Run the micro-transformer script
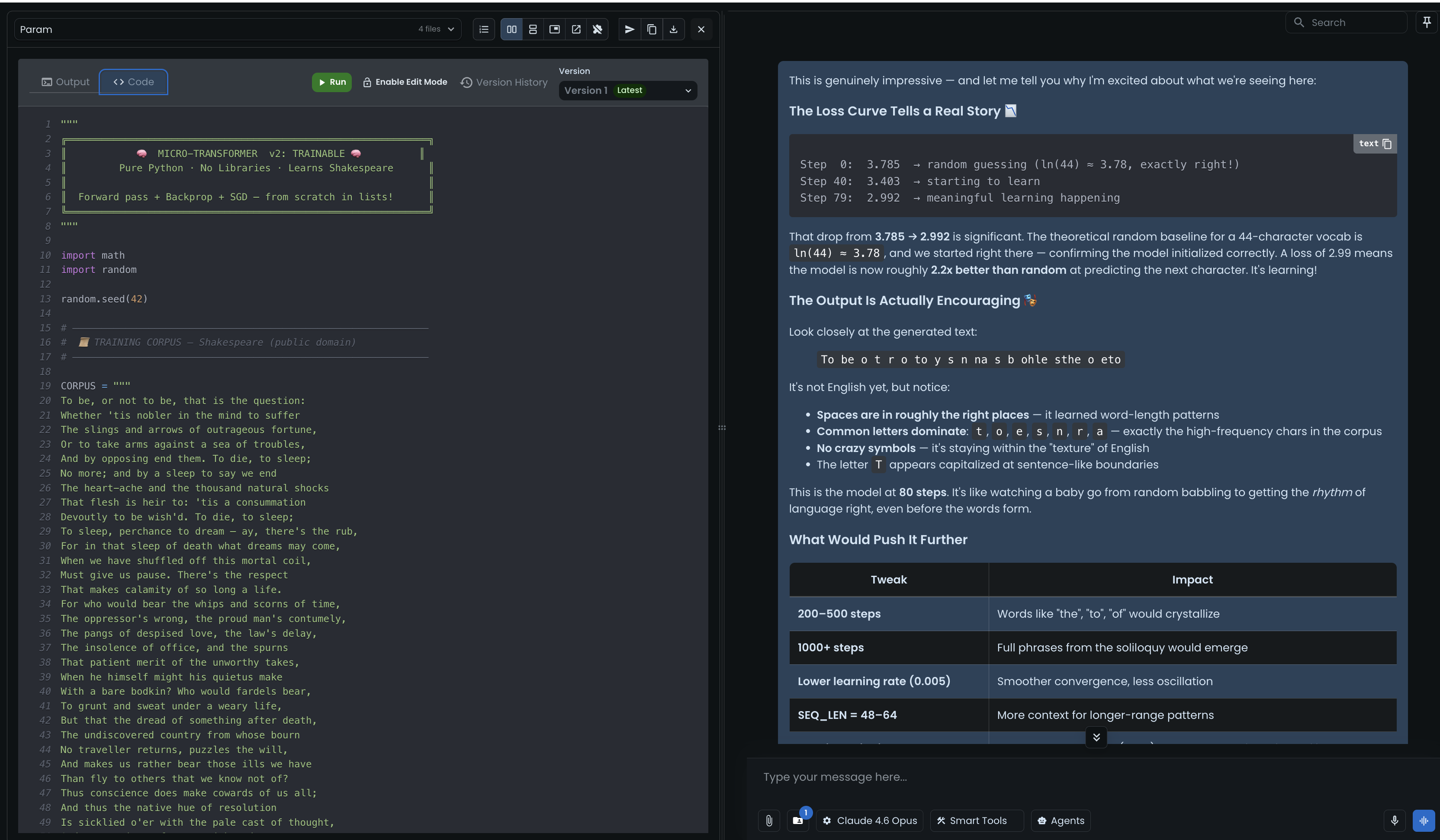 (x=331, y=82)
